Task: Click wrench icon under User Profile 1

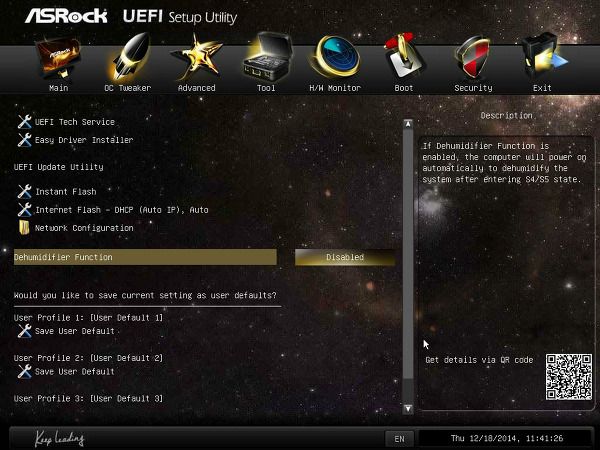Action: coord(24,331)
